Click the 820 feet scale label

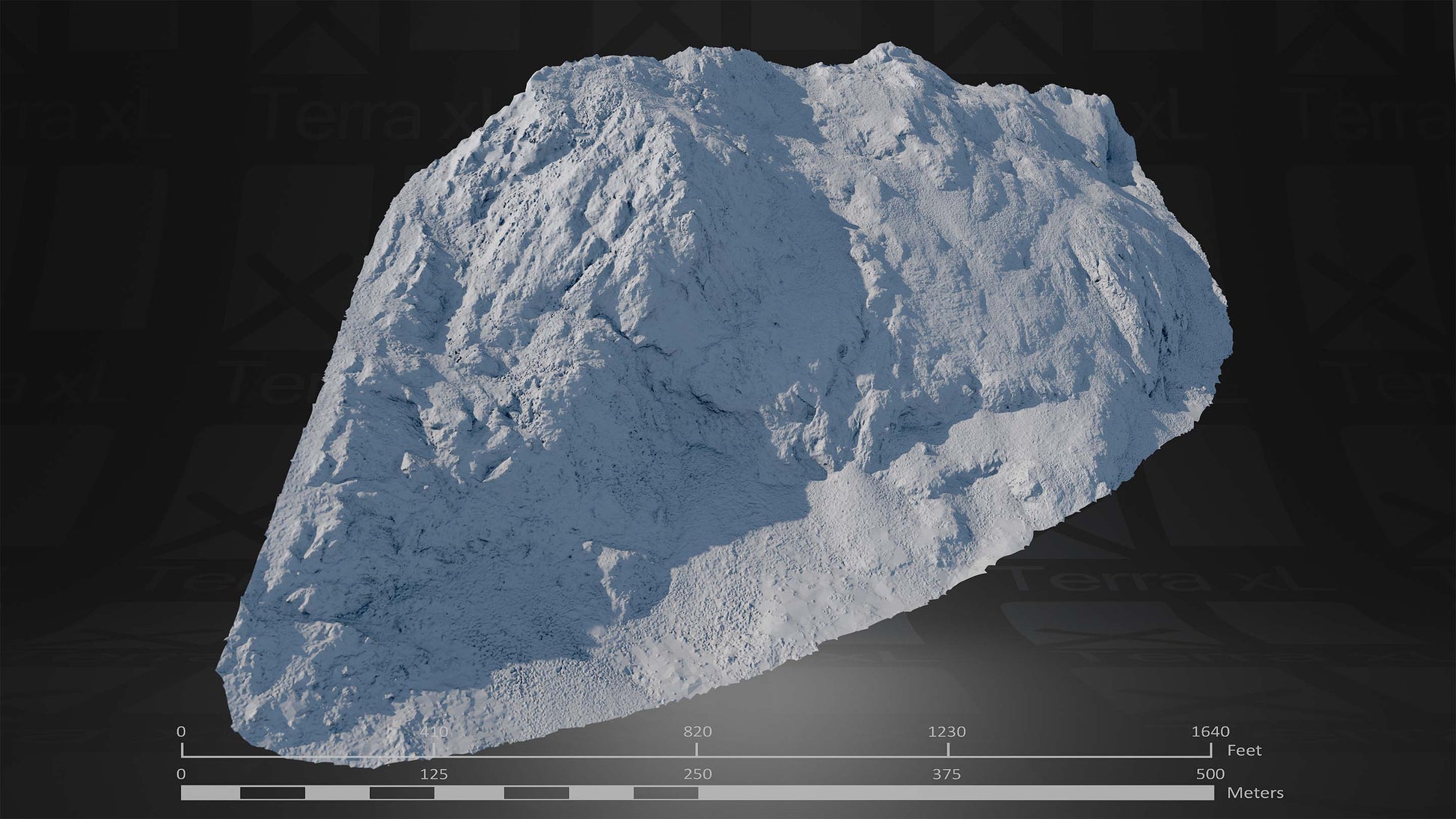[x=697, y=731]
